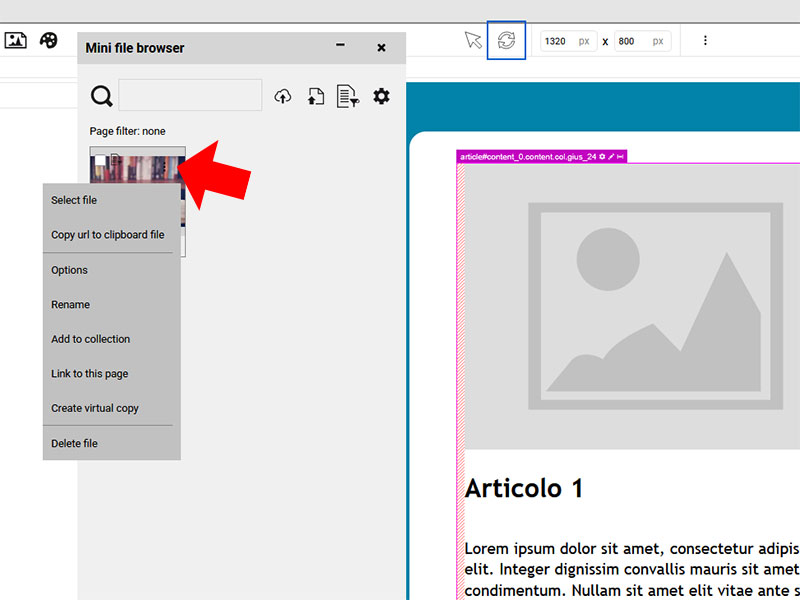This screenshot has width=800, height=600.
Task: Click the image icon in top toolbar
Action: [15, 40]
